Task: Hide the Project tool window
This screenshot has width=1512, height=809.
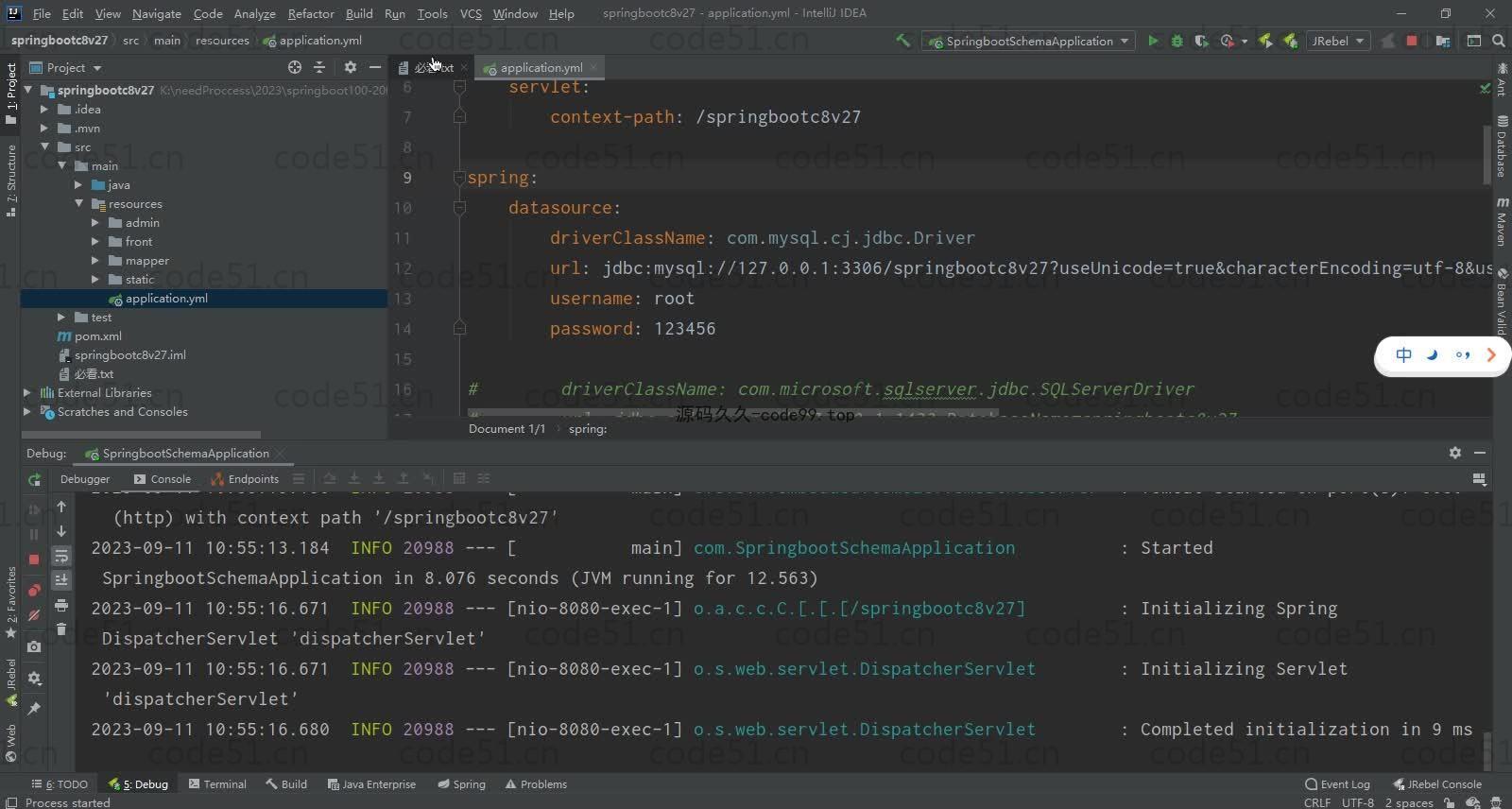Action: (x=374, y=67)
